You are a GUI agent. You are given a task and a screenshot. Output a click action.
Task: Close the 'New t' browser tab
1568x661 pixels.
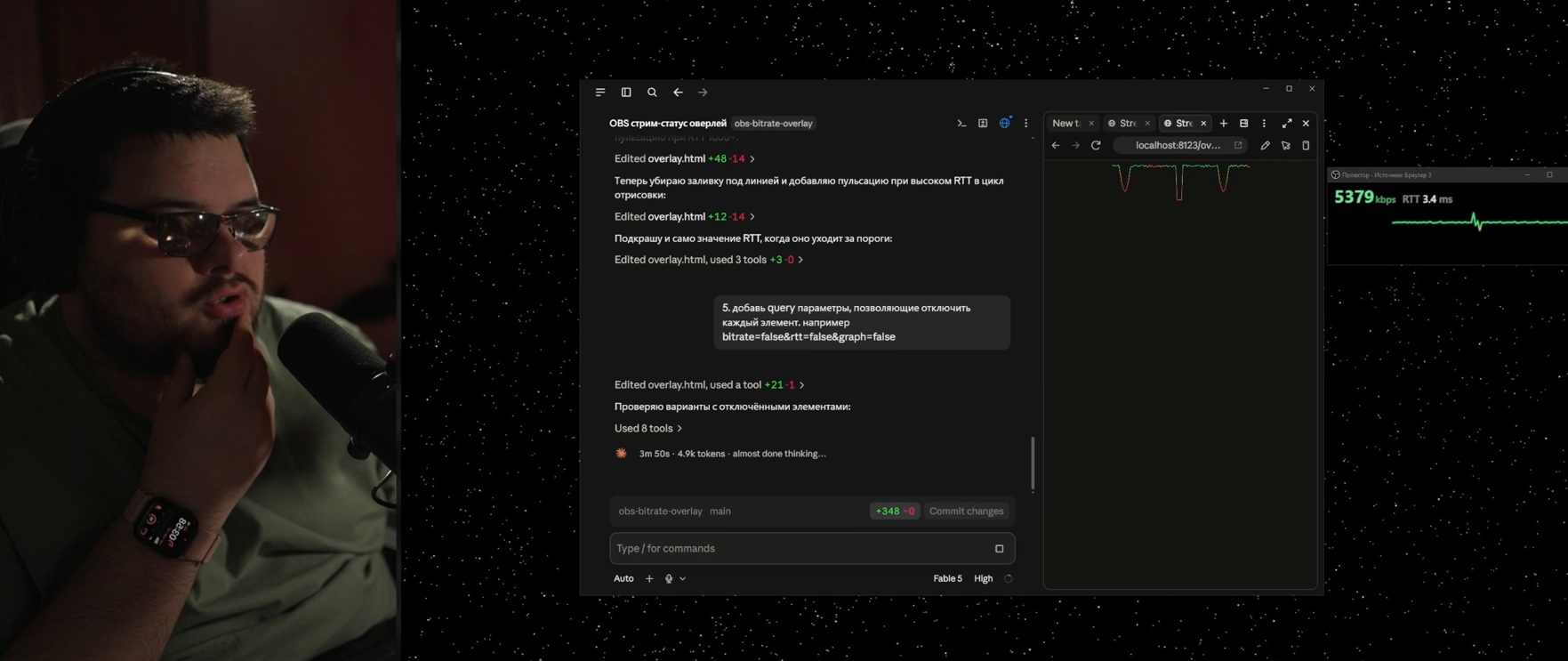tap(1091, 124)
